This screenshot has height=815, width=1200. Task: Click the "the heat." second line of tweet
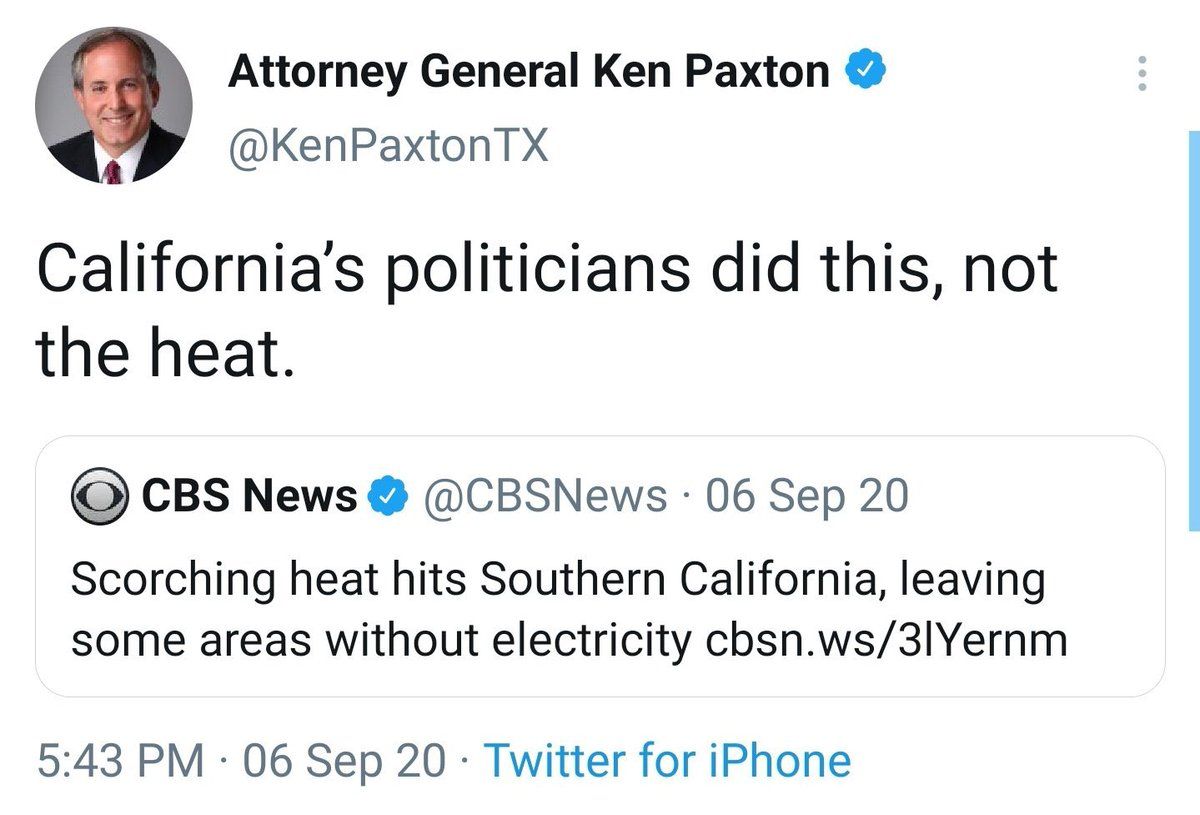pos(166,354)
